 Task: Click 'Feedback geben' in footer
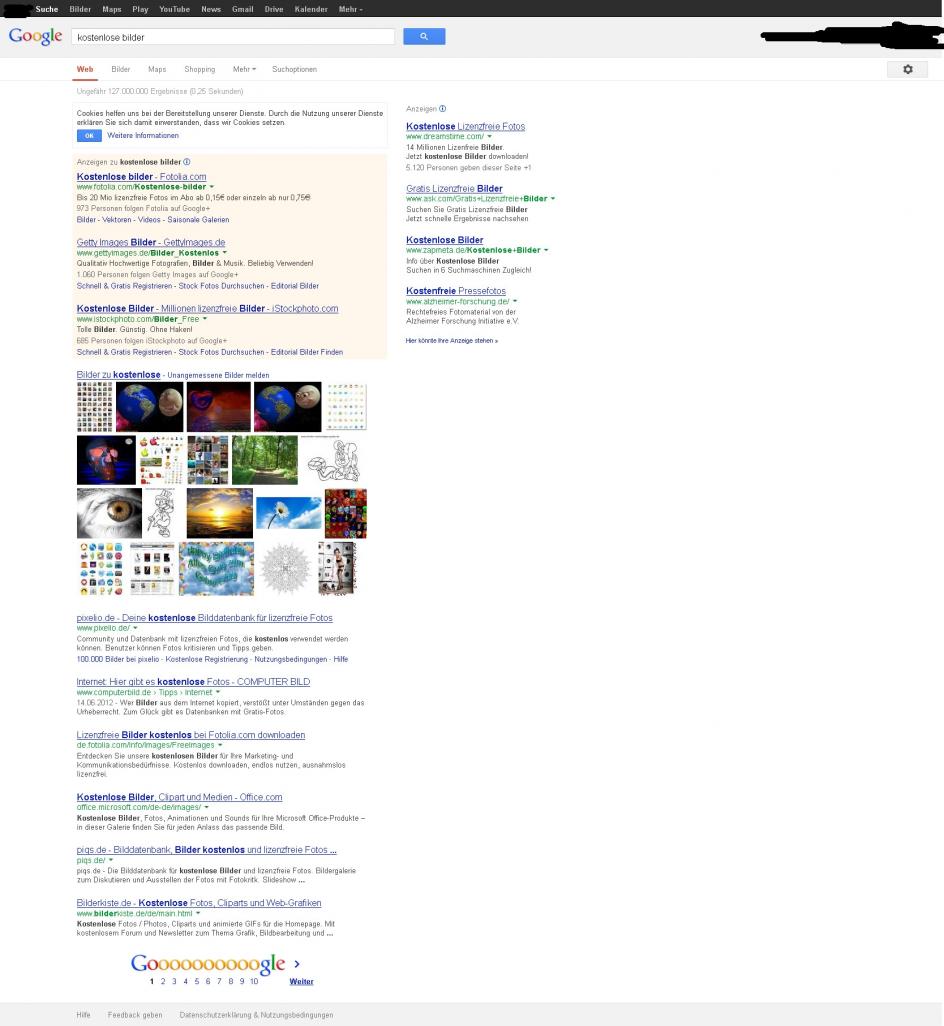[135, 1015]
